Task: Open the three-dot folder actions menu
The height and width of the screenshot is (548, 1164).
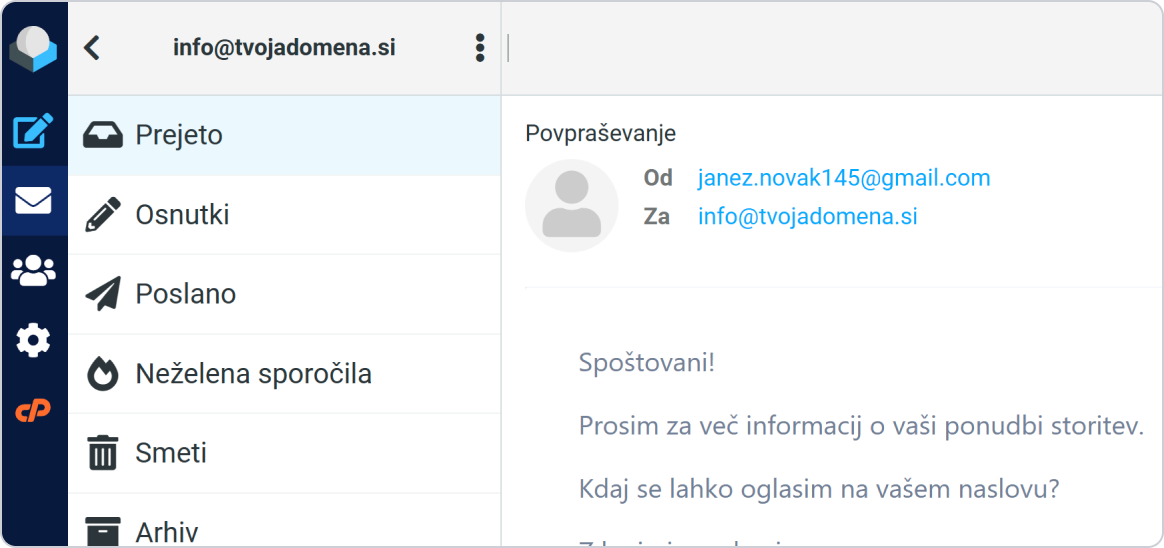Action: coord(480,48)
